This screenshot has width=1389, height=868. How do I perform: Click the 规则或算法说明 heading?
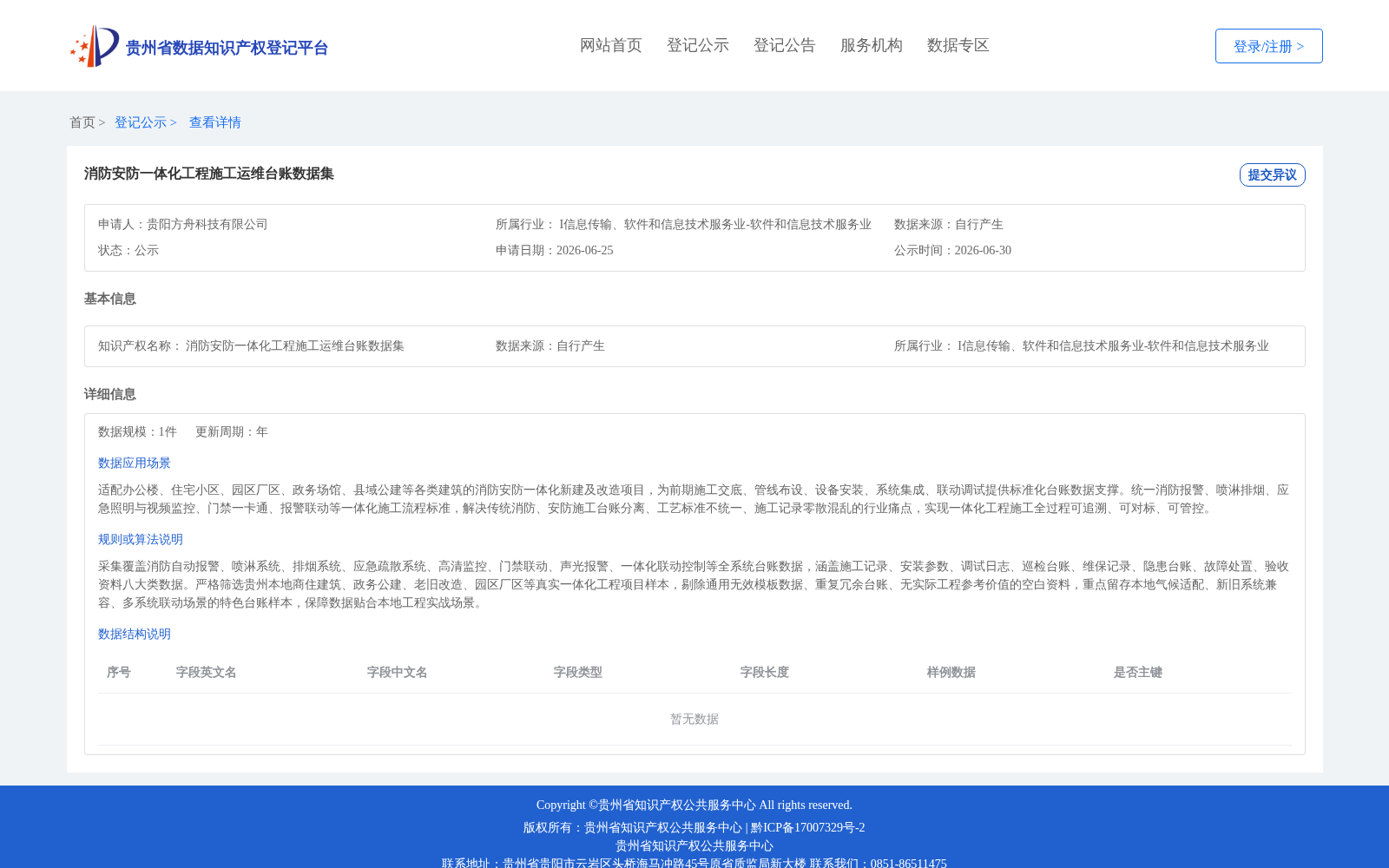141,539
